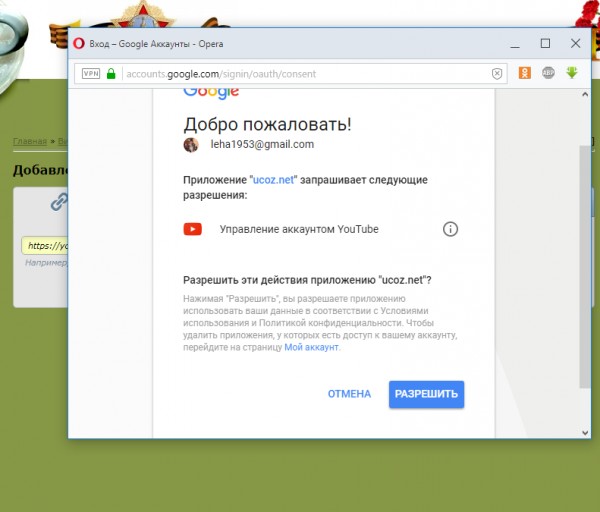Screen dimensions: 600x512
Task: Click the https:// URL field on background page
Action: pos(45,246)
